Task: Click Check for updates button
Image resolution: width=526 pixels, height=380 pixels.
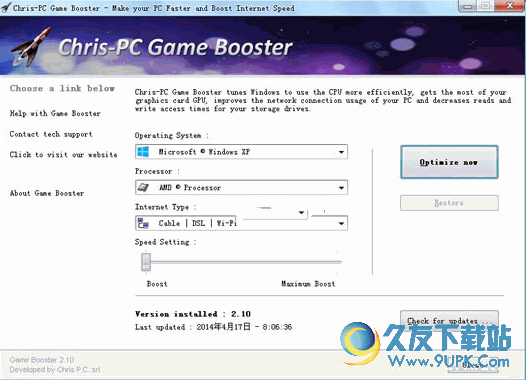Action: [449, 321]
